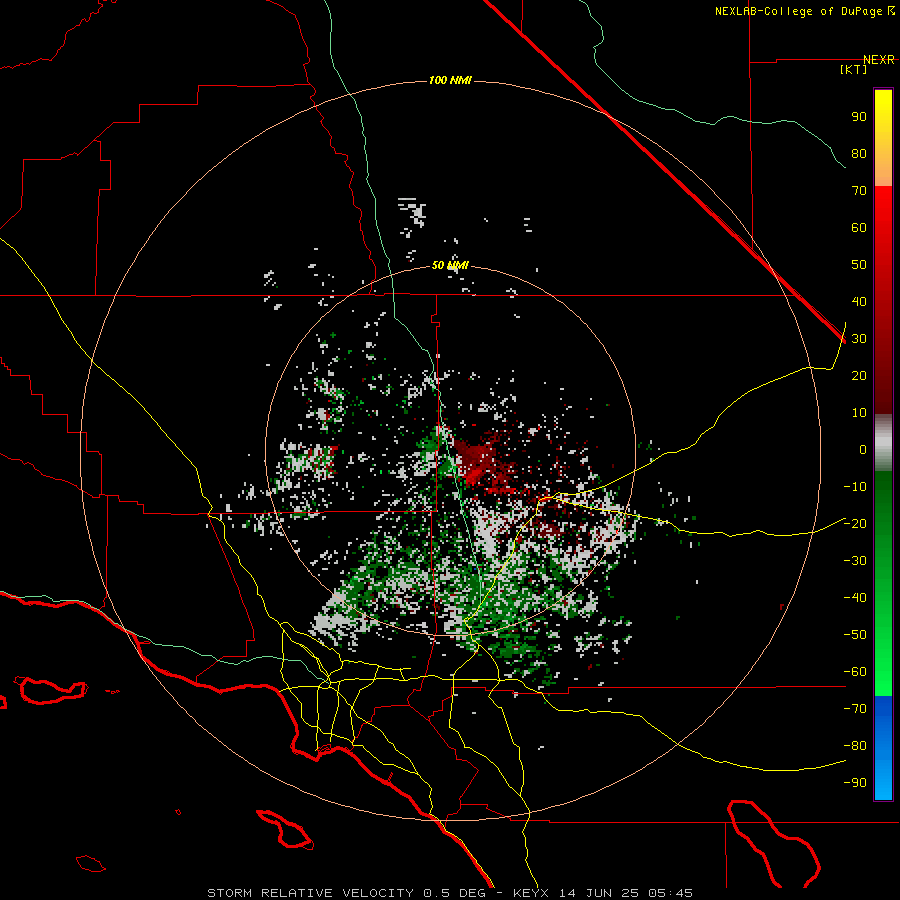Click the 05:45 timestamp text
This screenshot has height=900, width=900.
[670, 893]
